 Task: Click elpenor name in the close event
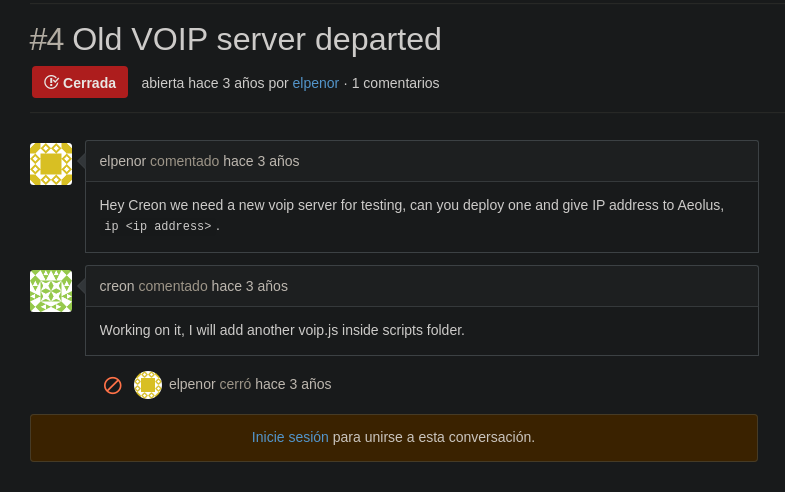click(x=192, y=384)
